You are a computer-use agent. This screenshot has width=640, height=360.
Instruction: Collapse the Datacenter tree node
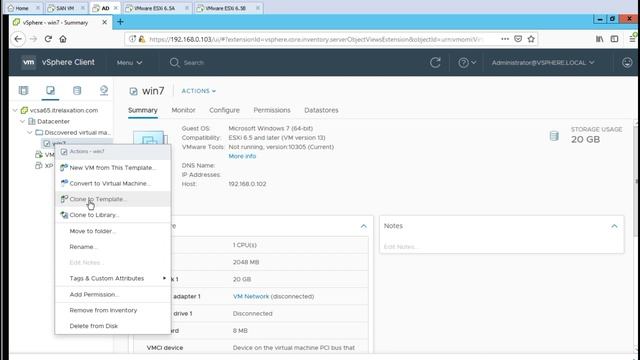(22, 121)
